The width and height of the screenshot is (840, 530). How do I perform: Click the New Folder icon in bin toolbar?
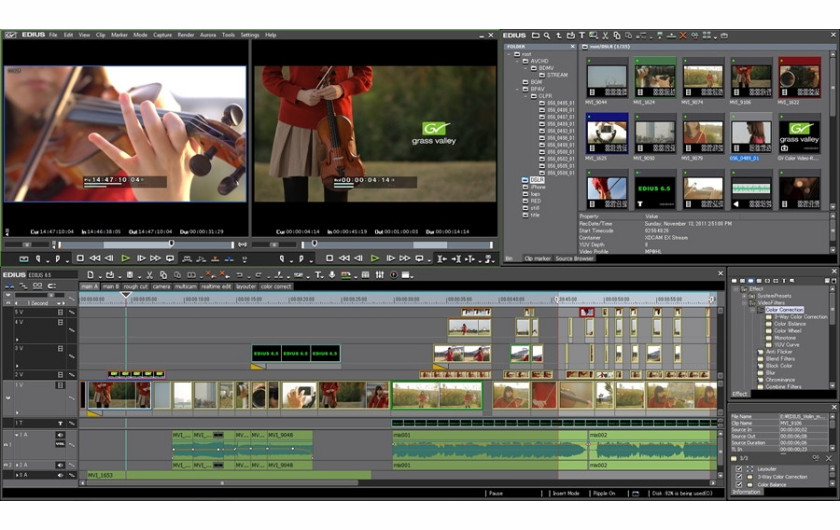click(x=535, y=35)
